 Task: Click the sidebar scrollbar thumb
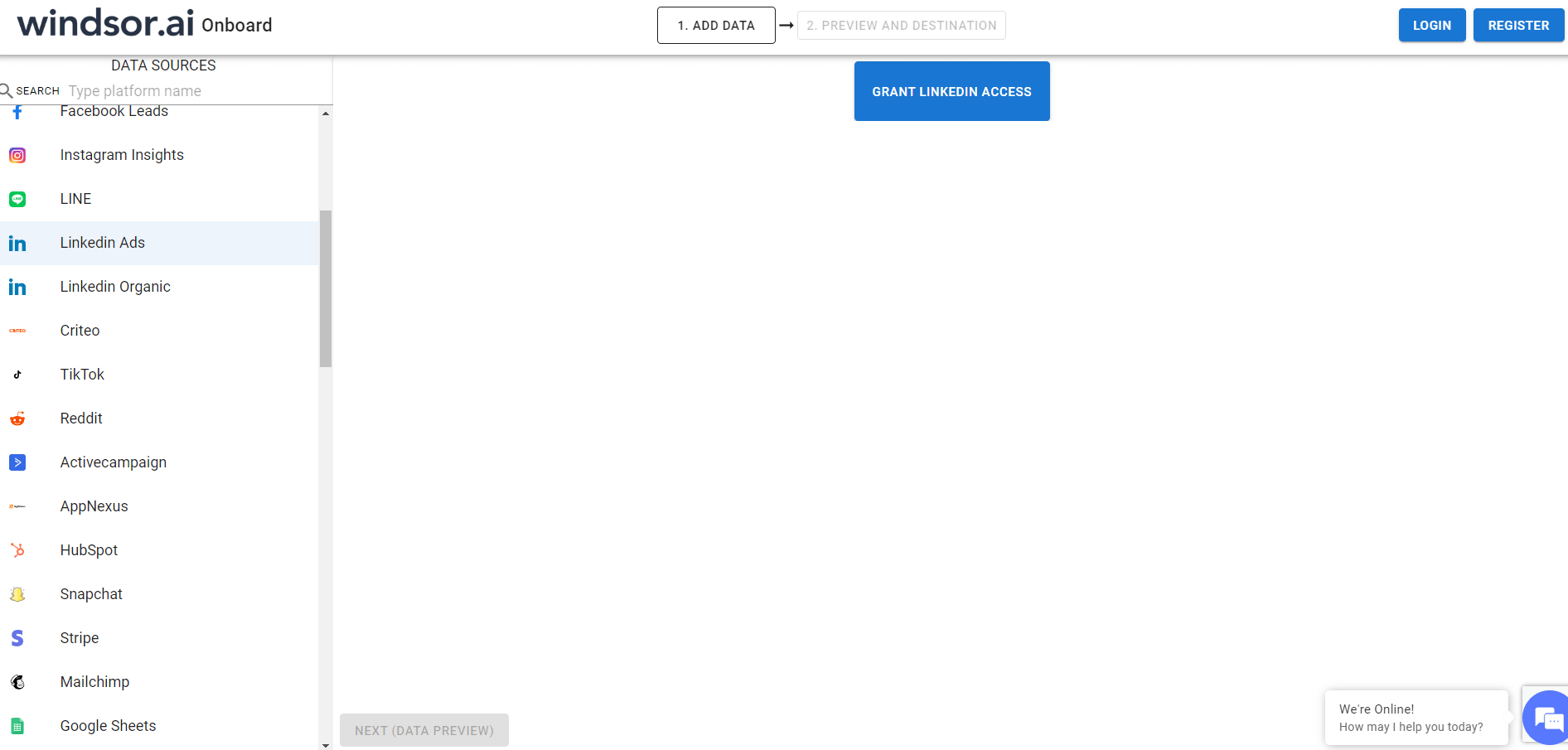[x=326, y=288]
